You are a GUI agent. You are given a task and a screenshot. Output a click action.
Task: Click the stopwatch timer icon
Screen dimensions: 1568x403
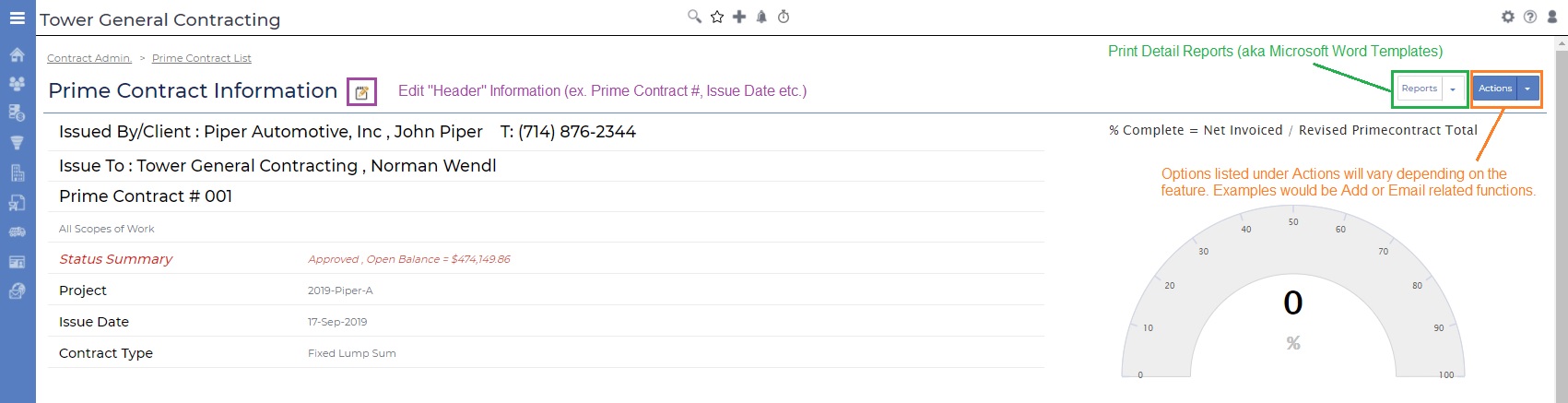[784, 17]
